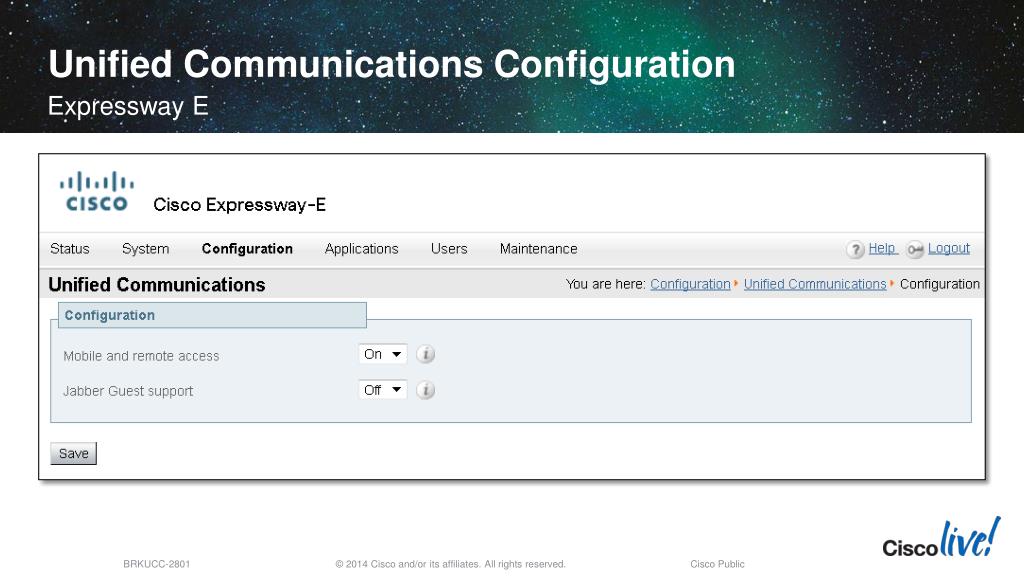
Task: Click the current Configuration breadcrumb text
Action: [x=940, y=284]
